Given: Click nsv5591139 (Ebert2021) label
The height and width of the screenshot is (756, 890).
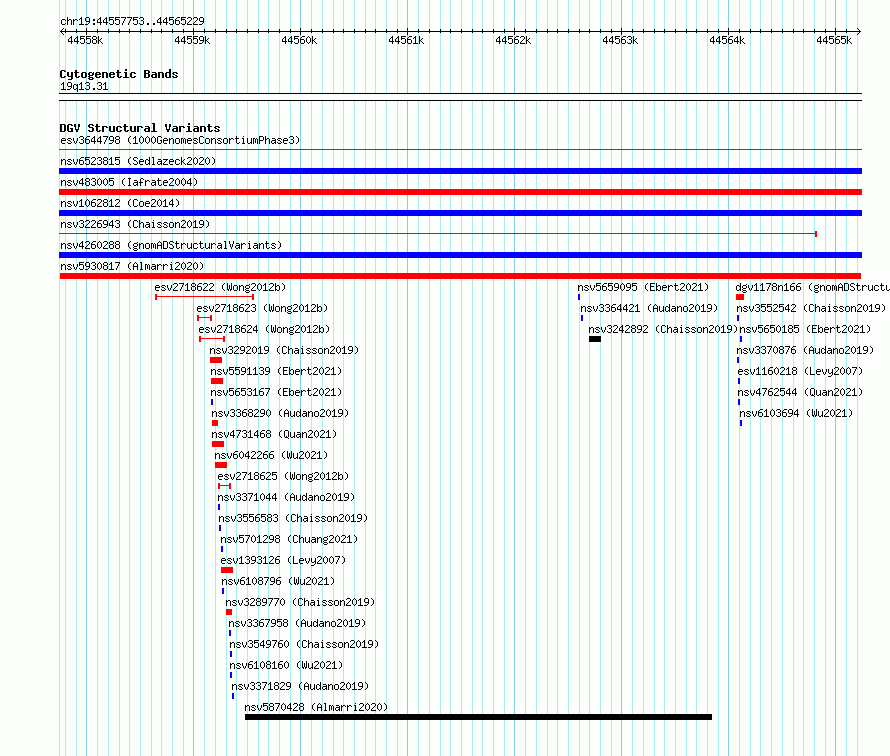Looking at the screenshot, I should (276, 371).
